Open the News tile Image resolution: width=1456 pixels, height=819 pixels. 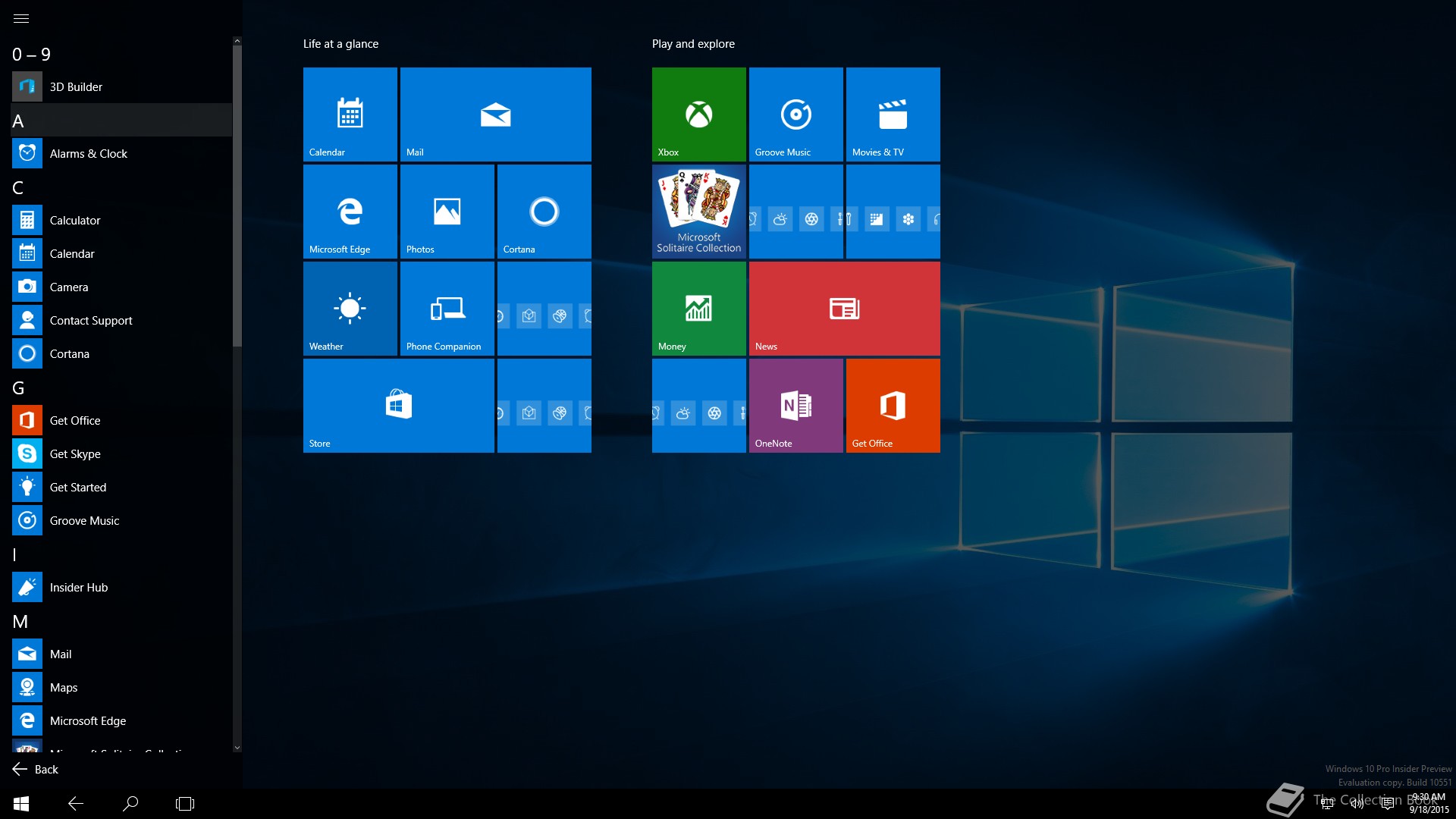[845, 309]
